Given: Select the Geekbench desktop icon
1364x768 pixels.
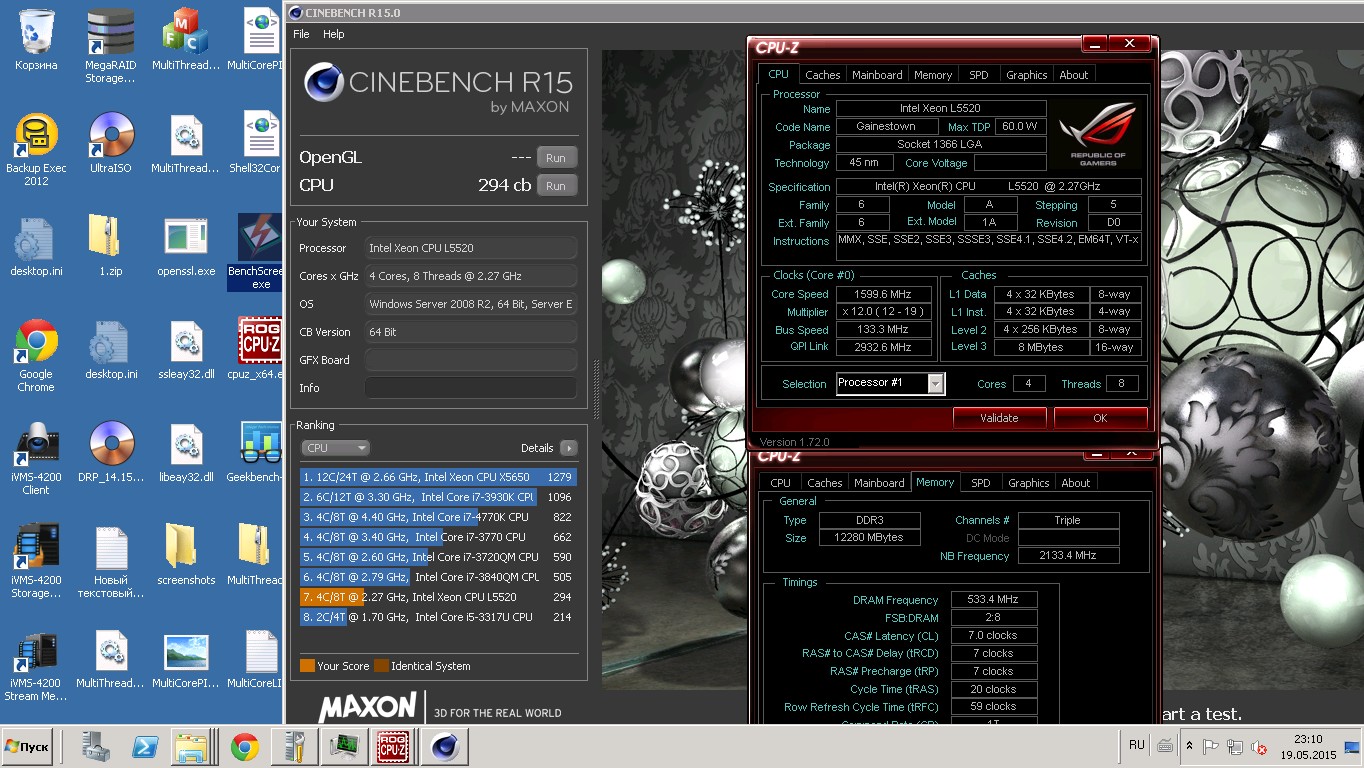Looking at the screenshot, I should [x=256, y=452].
